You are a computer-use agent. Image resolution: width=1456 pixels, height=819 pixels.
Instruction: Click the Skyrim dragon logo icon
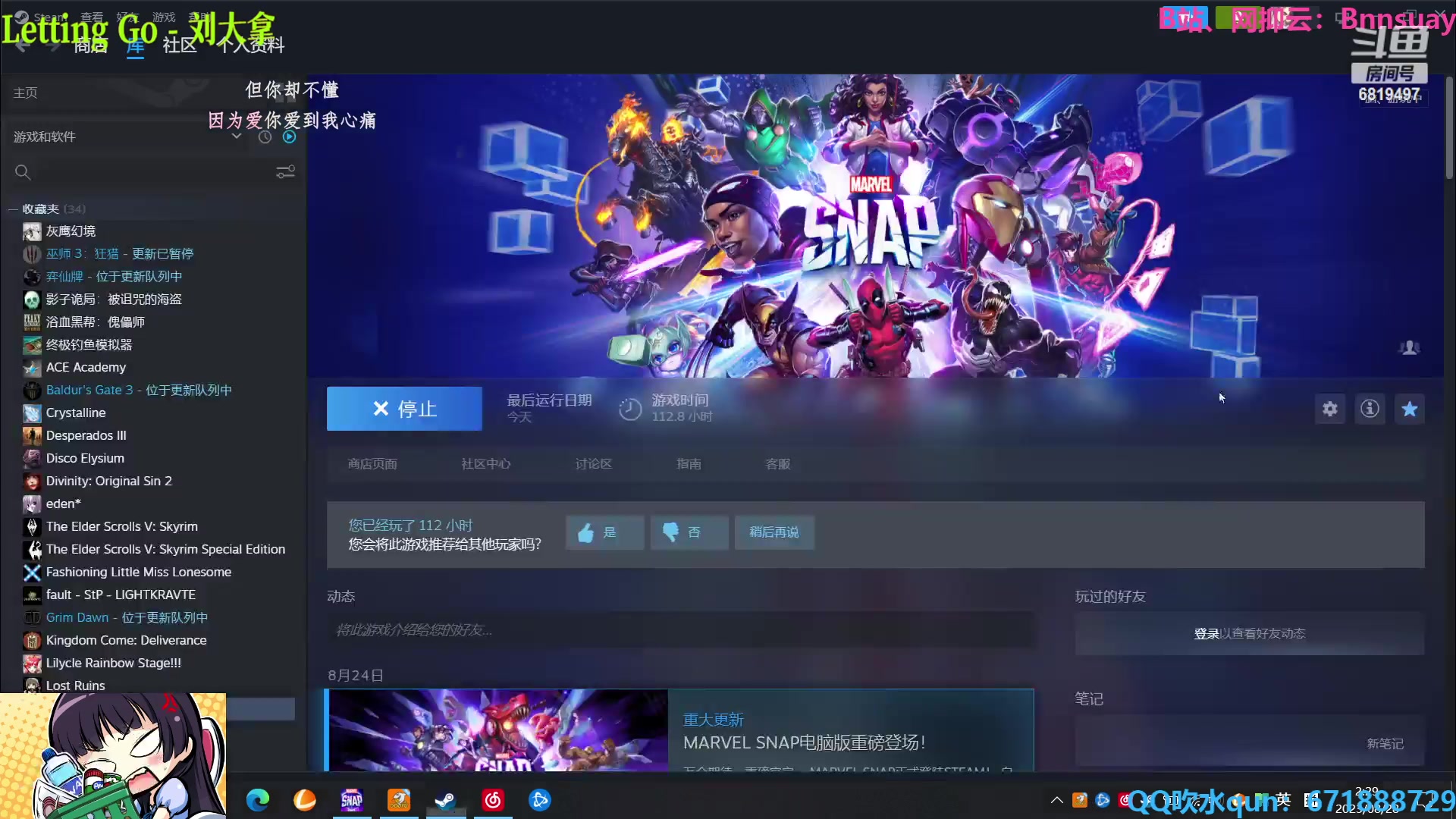tap(32, 527)
